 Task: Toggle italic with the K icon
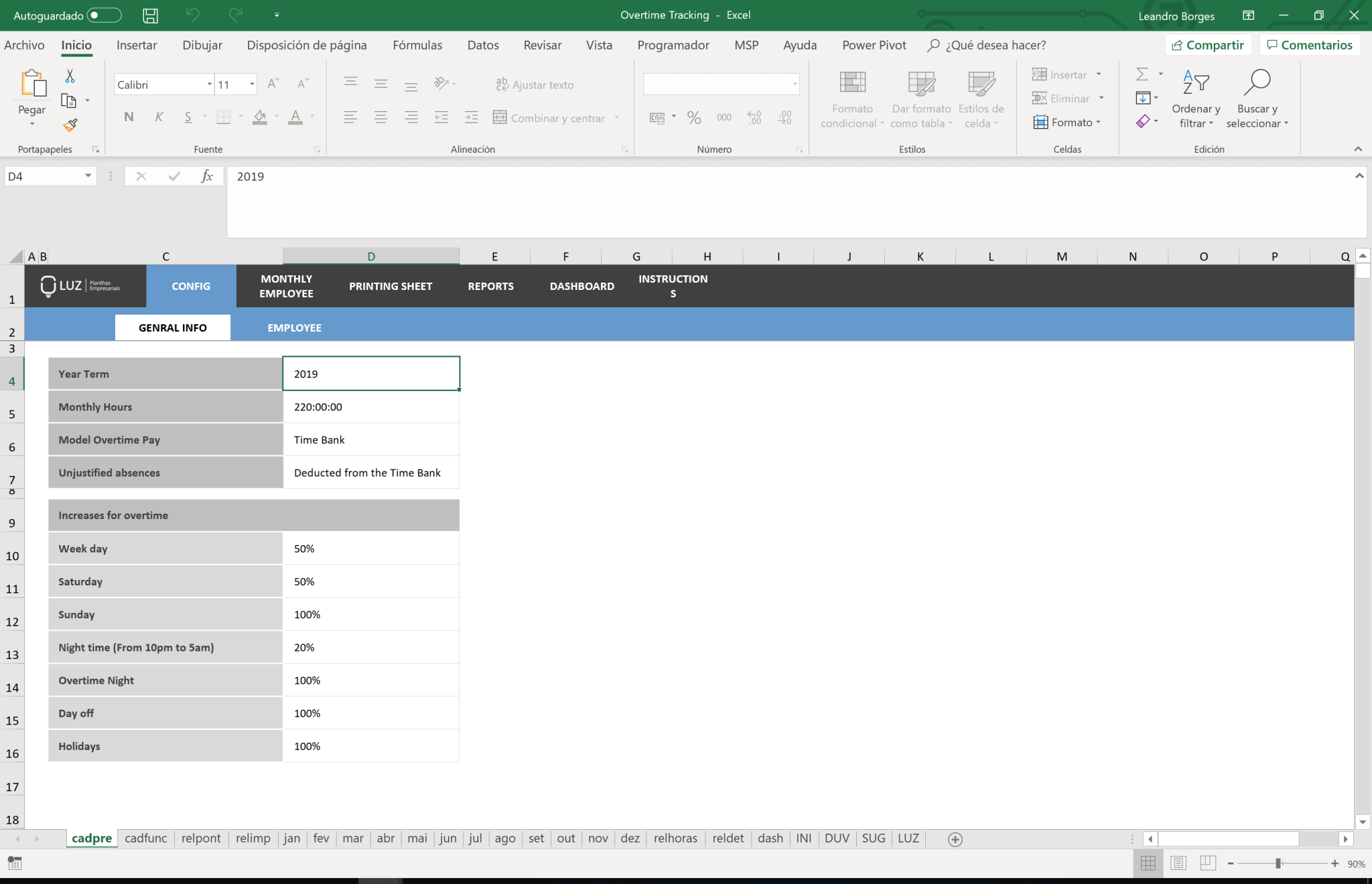pos(159,117)
